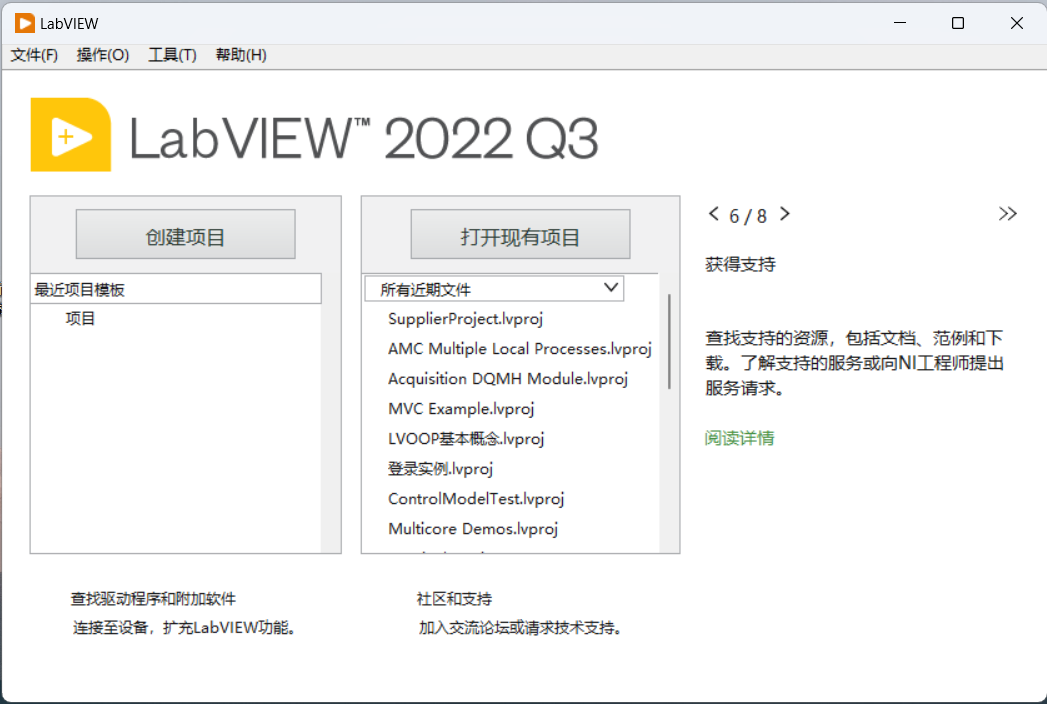
Task: Open the 工具(T) menu
Action: pyautogui.click(x=172, y=55)
